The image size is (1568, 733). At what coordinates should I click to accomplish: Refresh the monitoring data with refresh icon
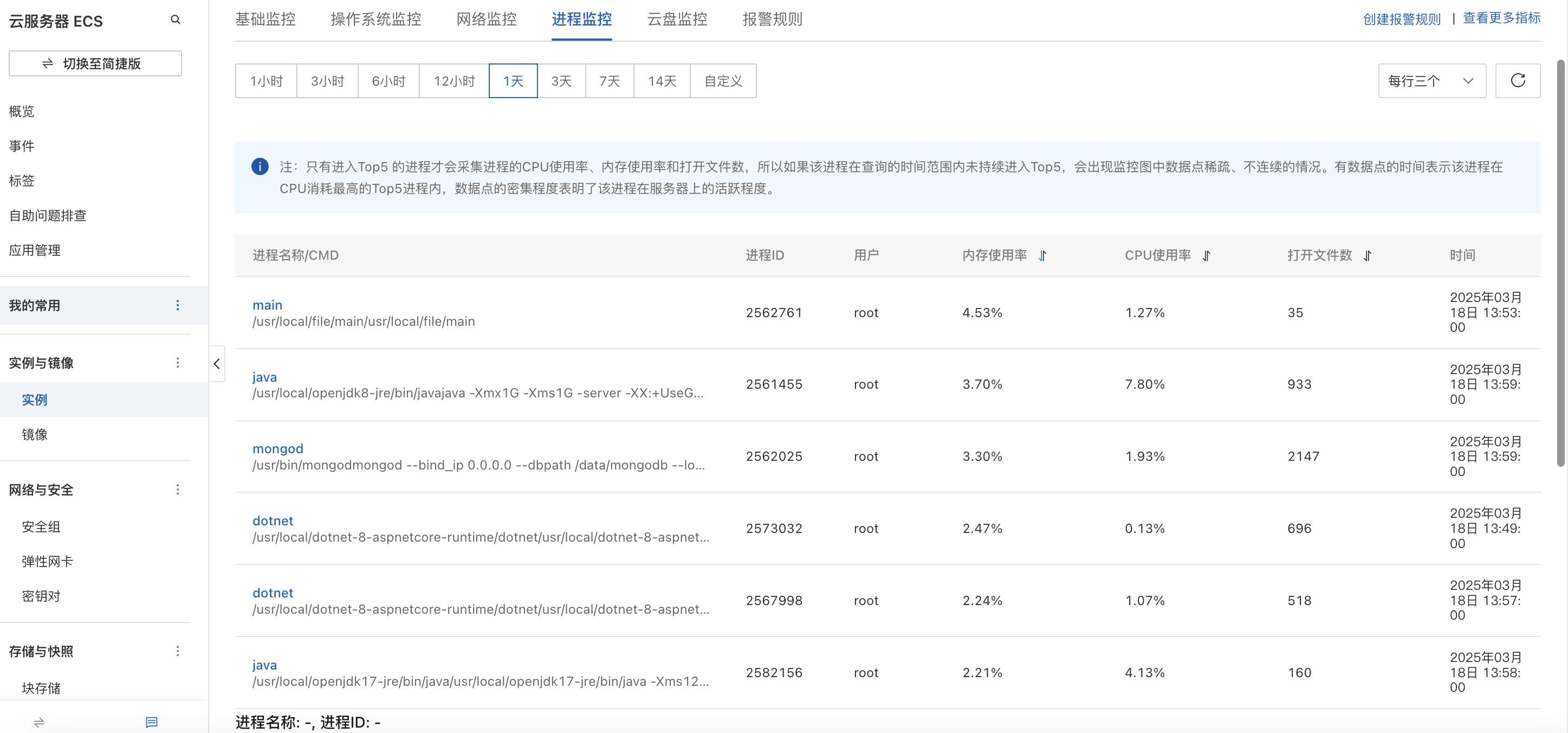(1517, 80)
